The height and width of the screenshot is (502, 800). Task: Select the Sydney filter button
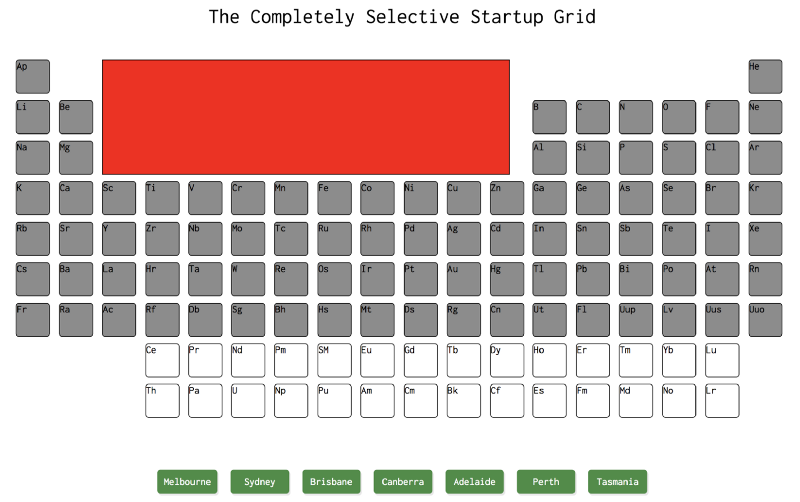tap(260, 482)
